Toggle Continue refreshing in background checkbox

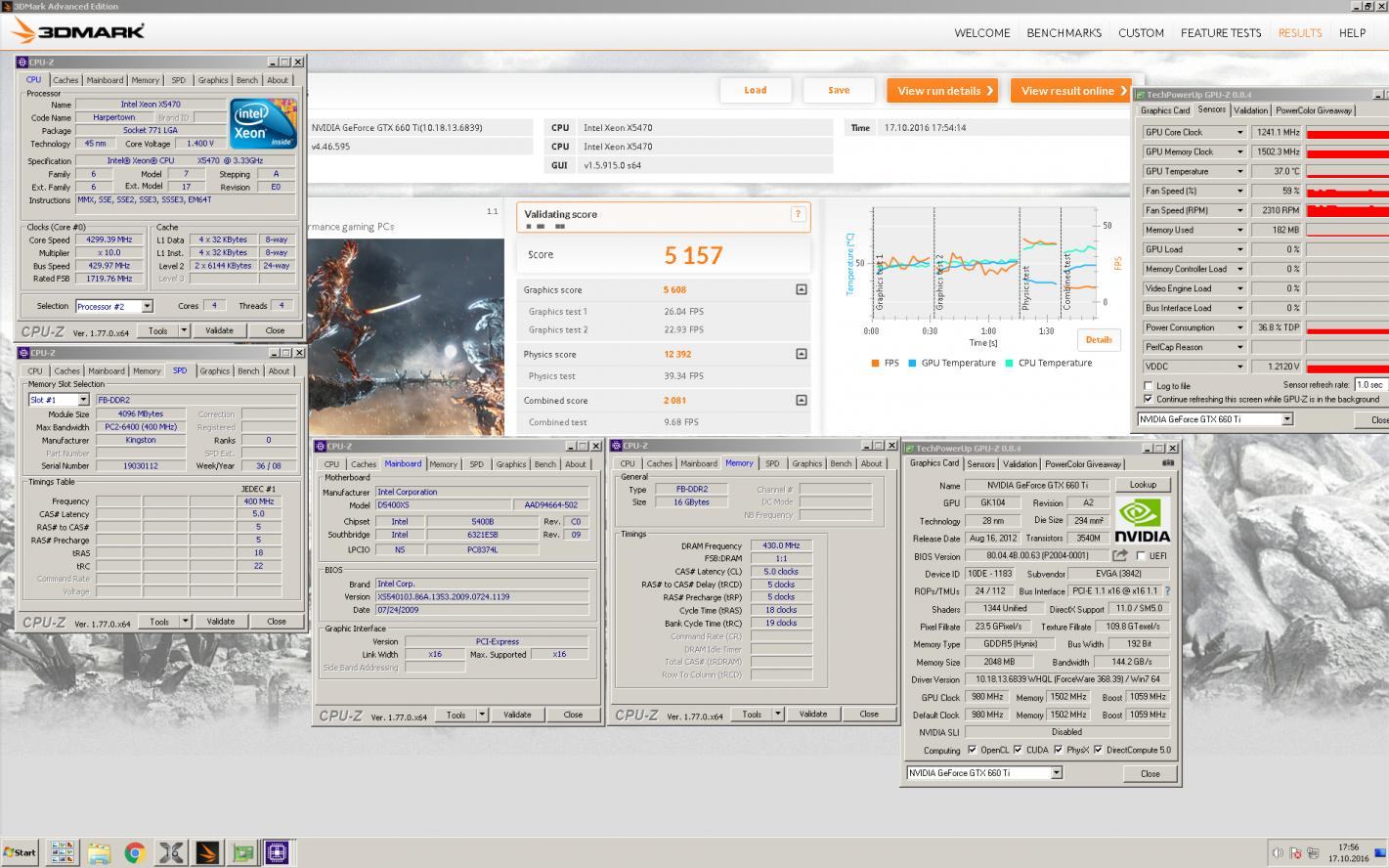1149,399
